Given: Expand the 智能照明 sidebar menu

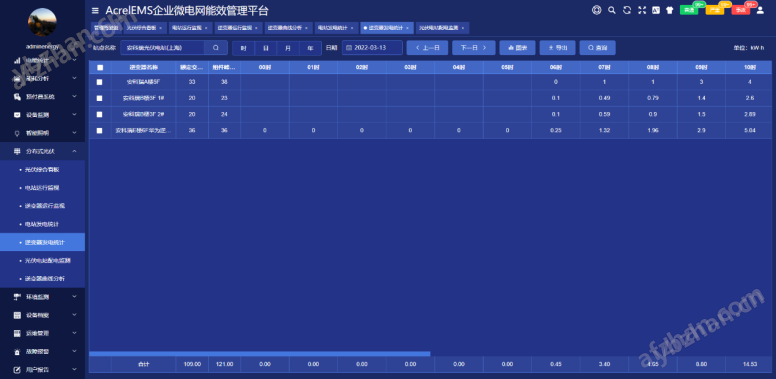Looking at the screenshot, I should click(x=43, y=133).
